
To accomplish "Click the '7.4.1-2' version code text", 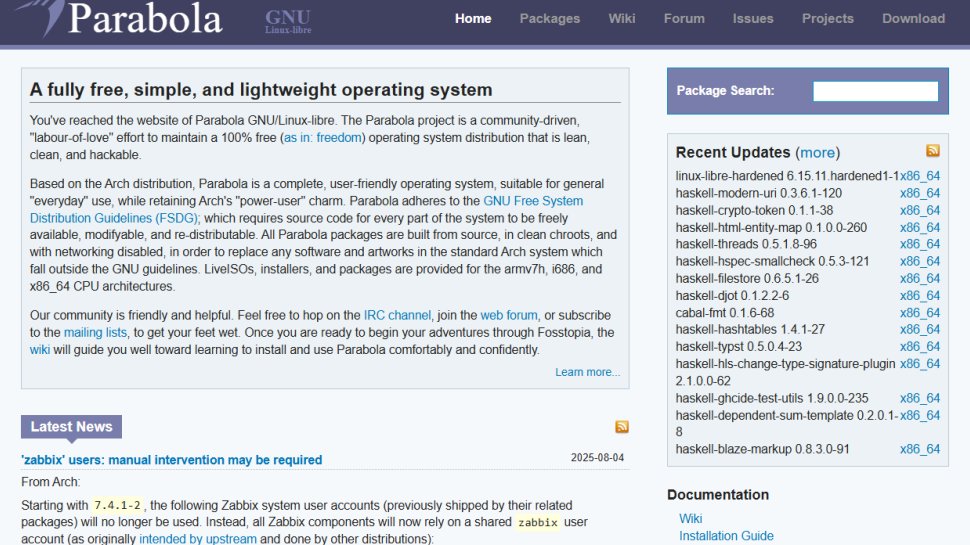I will (117, 505).
